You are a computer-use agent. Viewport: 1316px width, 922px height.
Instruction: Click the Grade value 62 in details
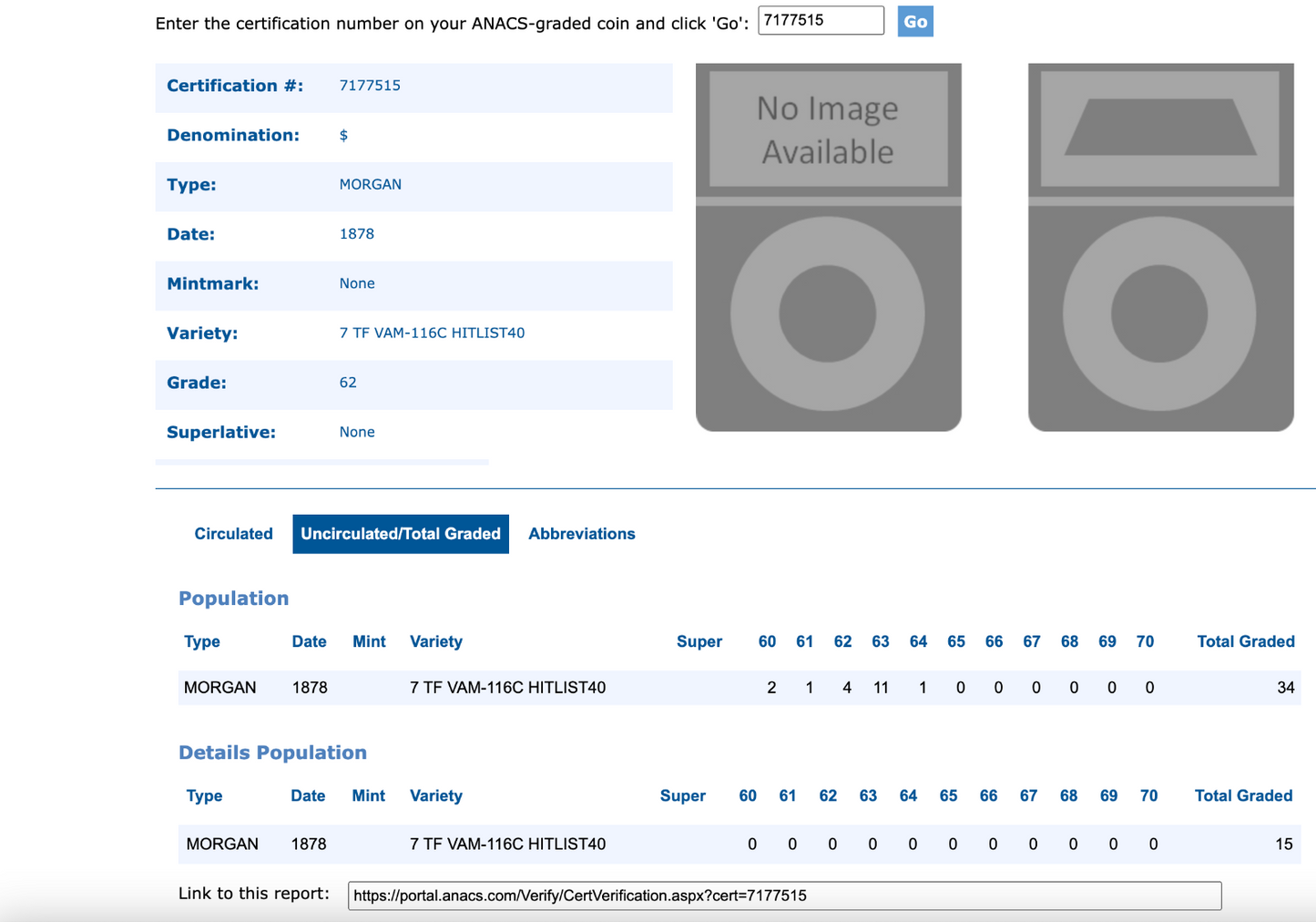[348, 383]
